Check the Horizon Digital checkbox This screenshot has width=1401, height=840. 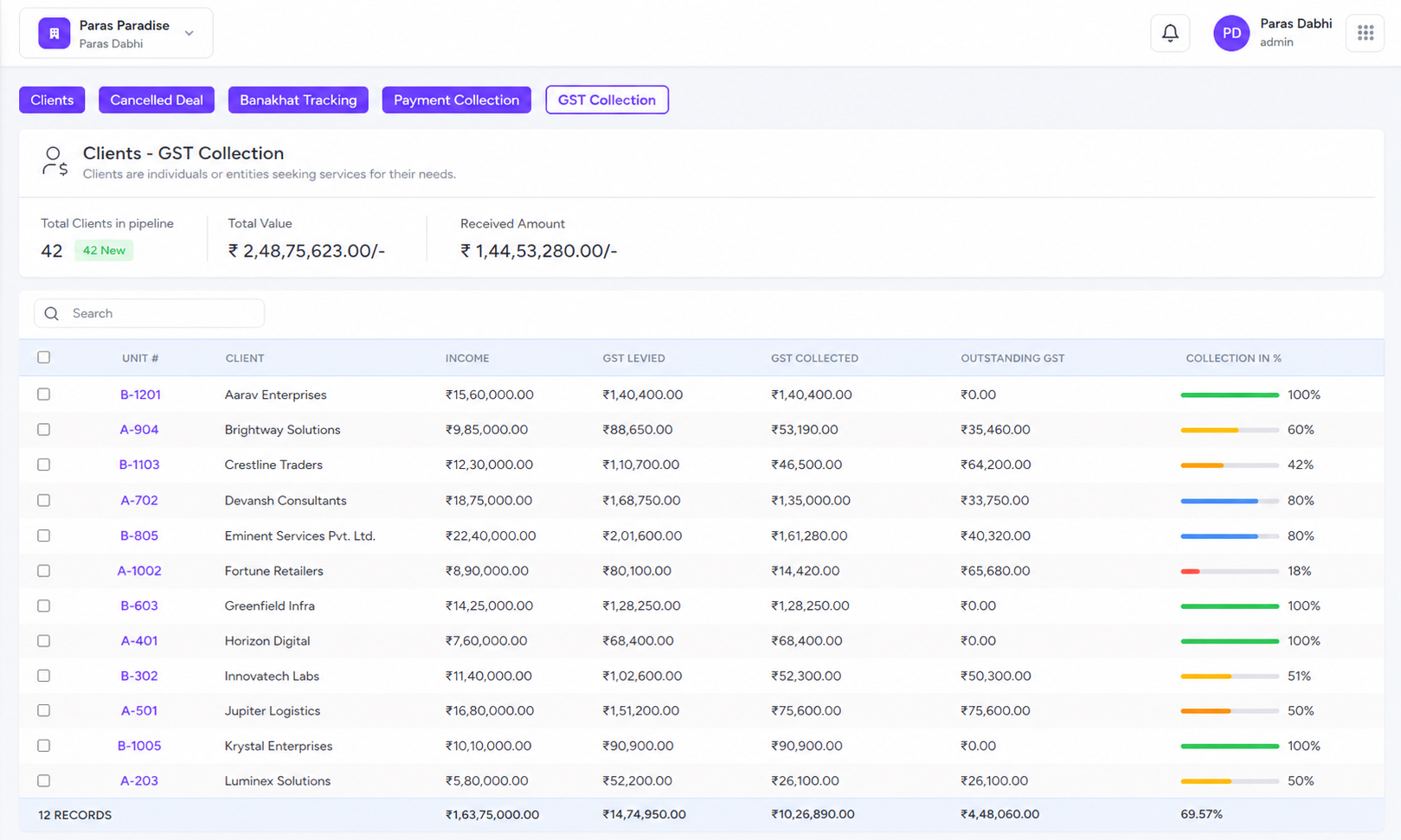[44, 641]
